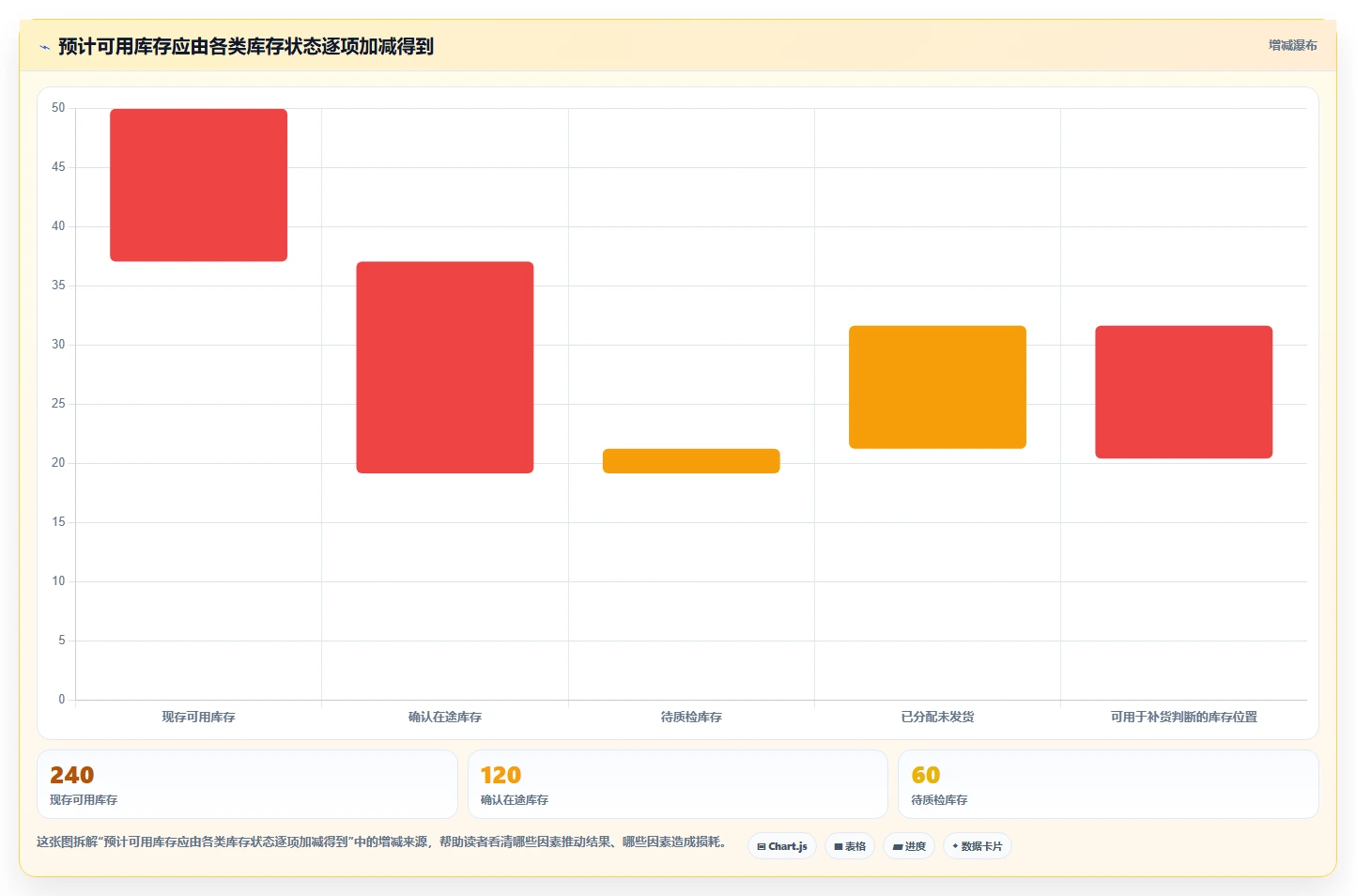Open the 60 待质检库存 data card
This screenshot has height=896, width=1356.
coord(1108,784)
